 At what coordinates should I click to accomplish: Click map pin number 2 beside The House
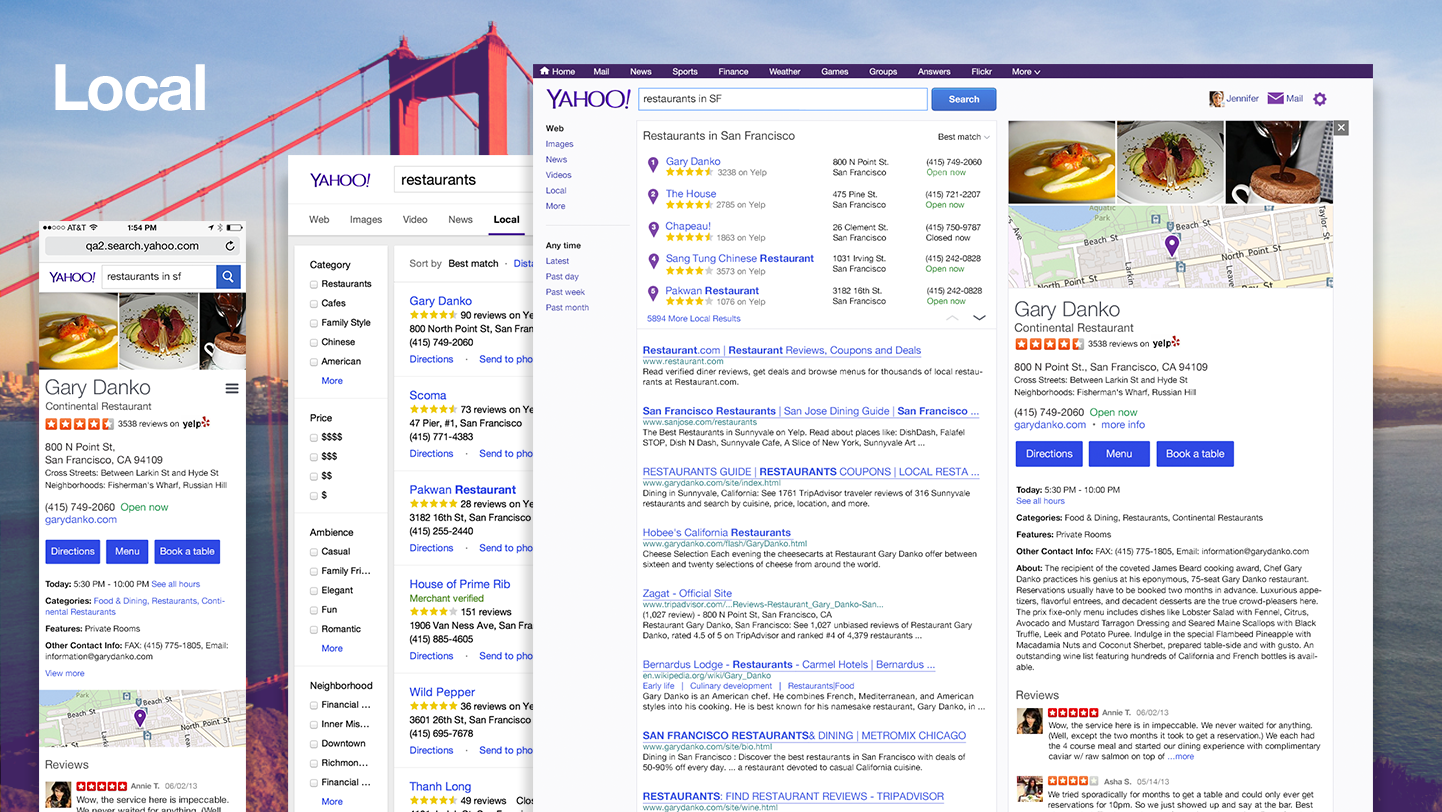click(653, 197)
